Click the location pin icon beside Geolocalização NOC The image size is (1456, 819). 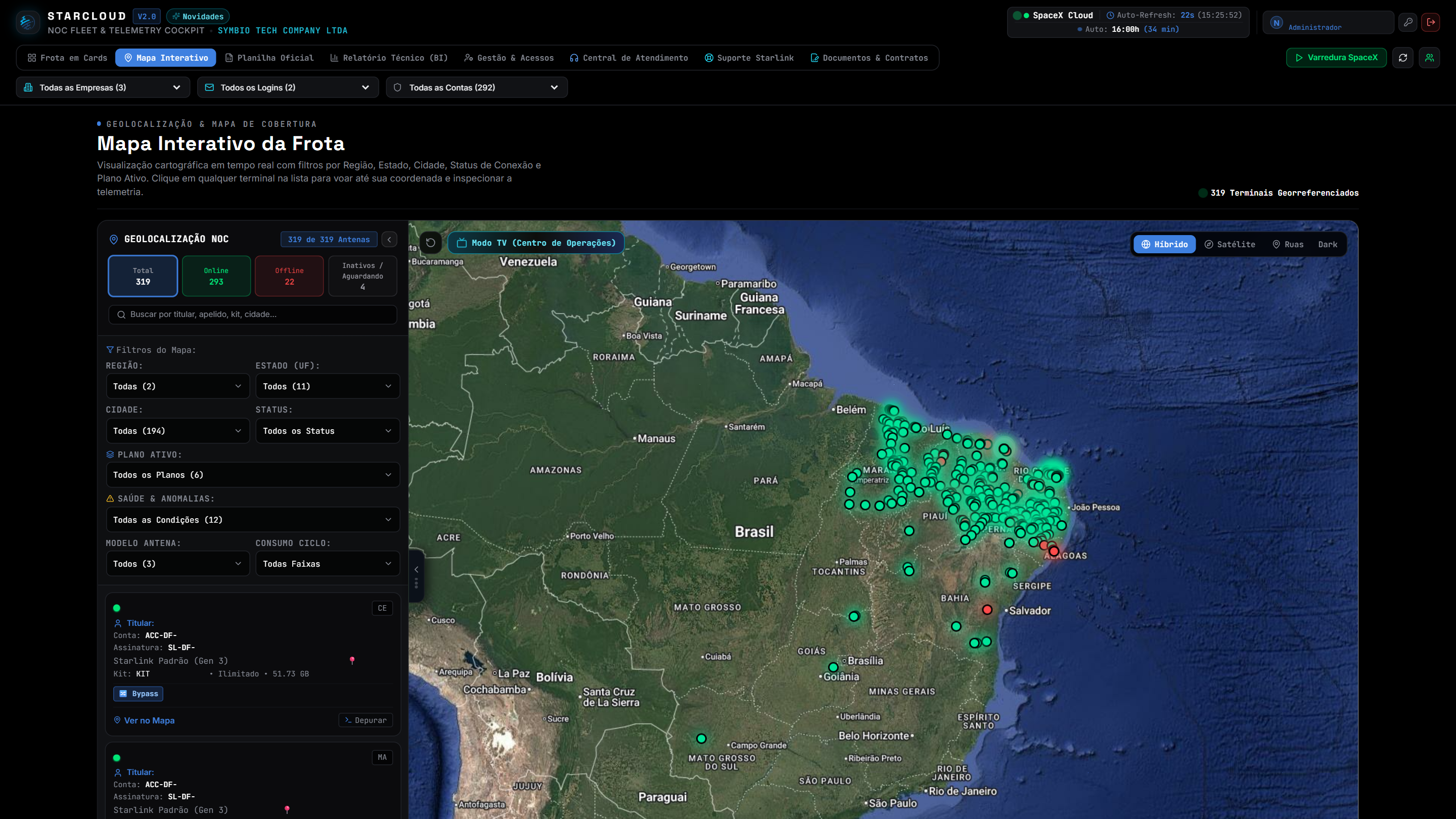(x=113, y=240)
